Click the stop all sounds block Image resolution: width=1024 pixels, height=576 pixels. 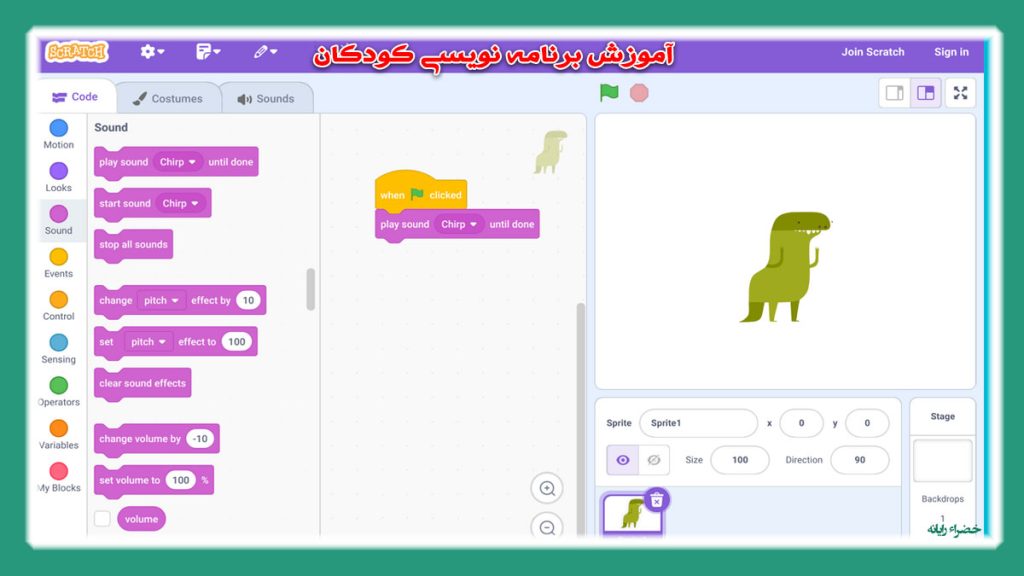(133, 245)
